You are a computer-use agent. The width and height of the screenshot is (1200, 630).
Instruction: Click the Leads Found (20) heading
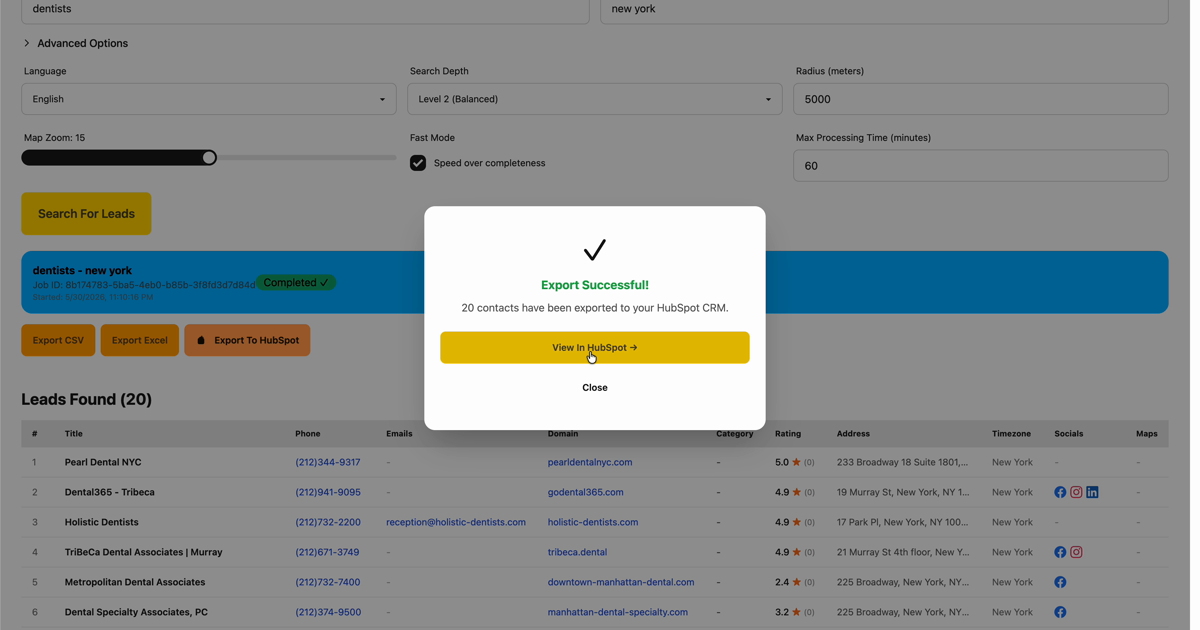coord(87,399)
